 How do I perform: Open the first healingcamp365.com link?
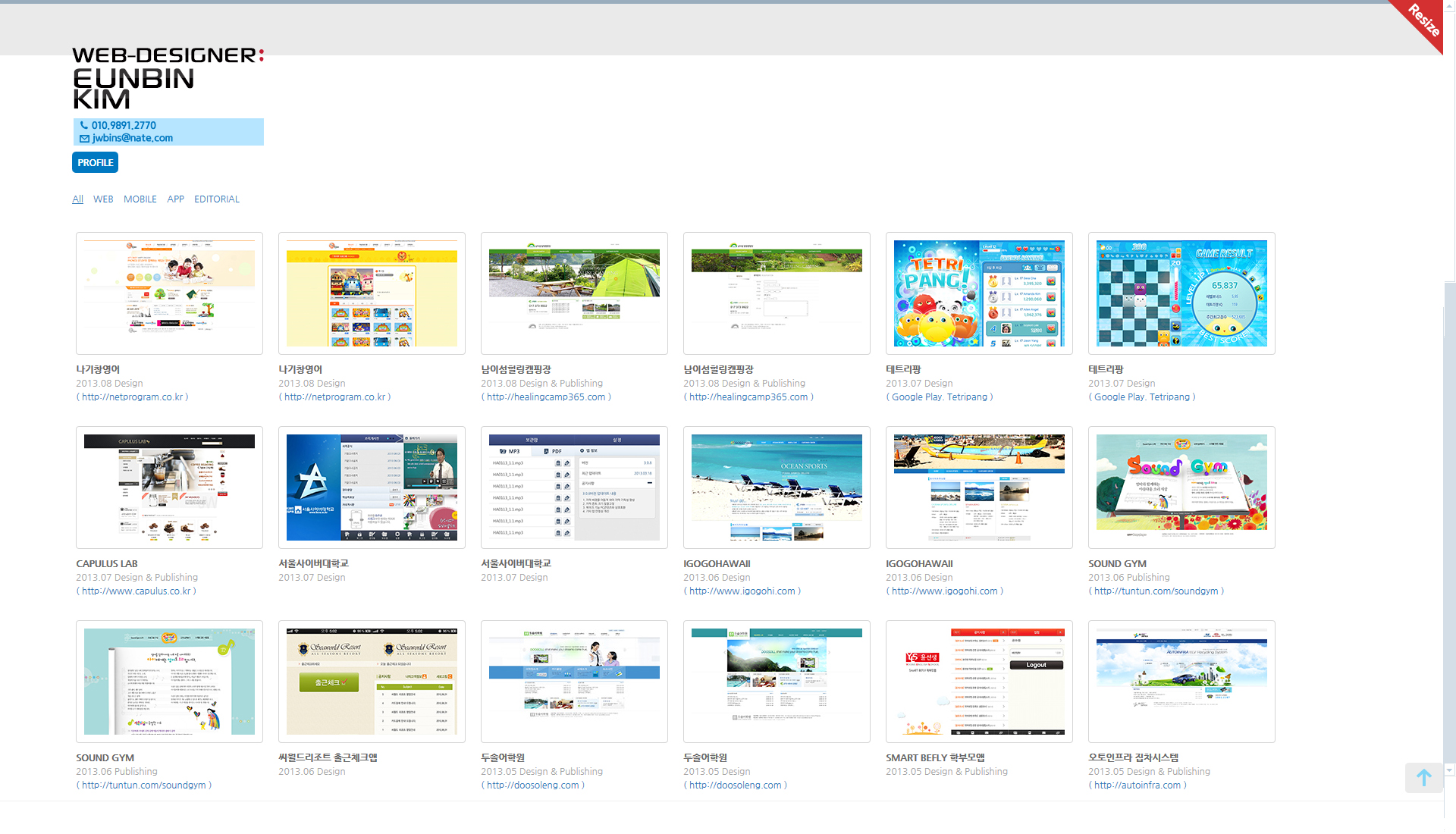click(546, 397)
